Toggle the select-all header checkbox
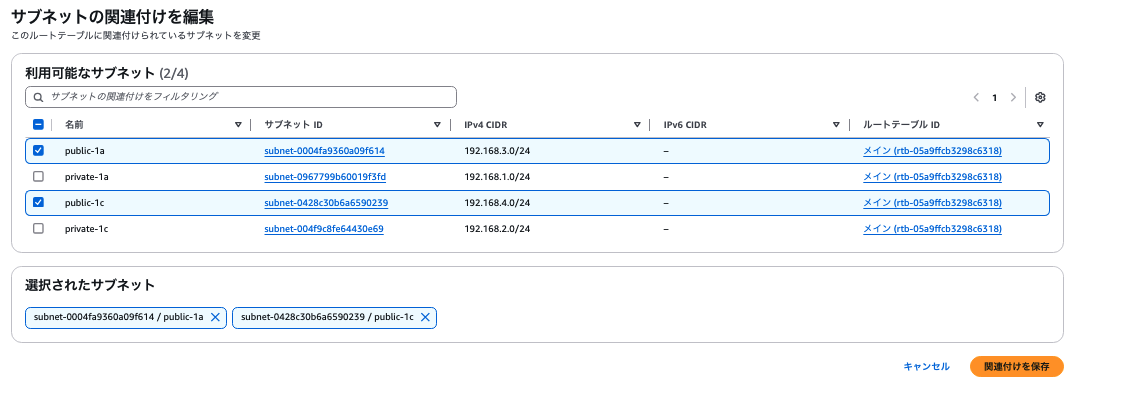The height and width of the screenshot is (405, 1141). click(x=39, y=124)
